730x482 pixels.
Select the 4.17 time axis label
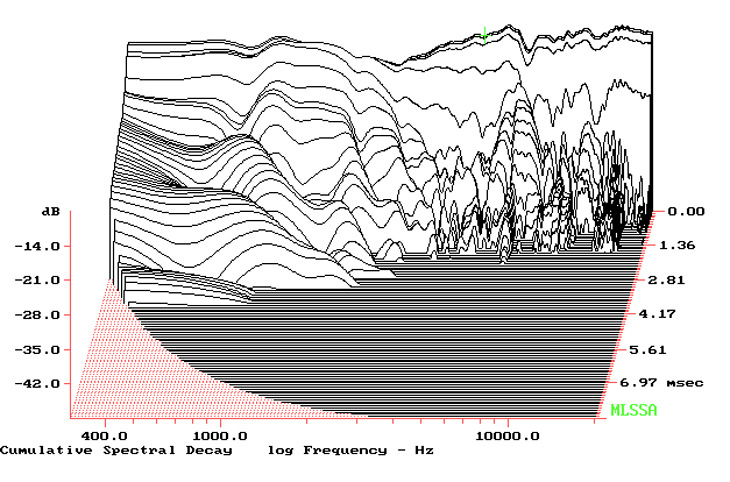tap(654, 315)
